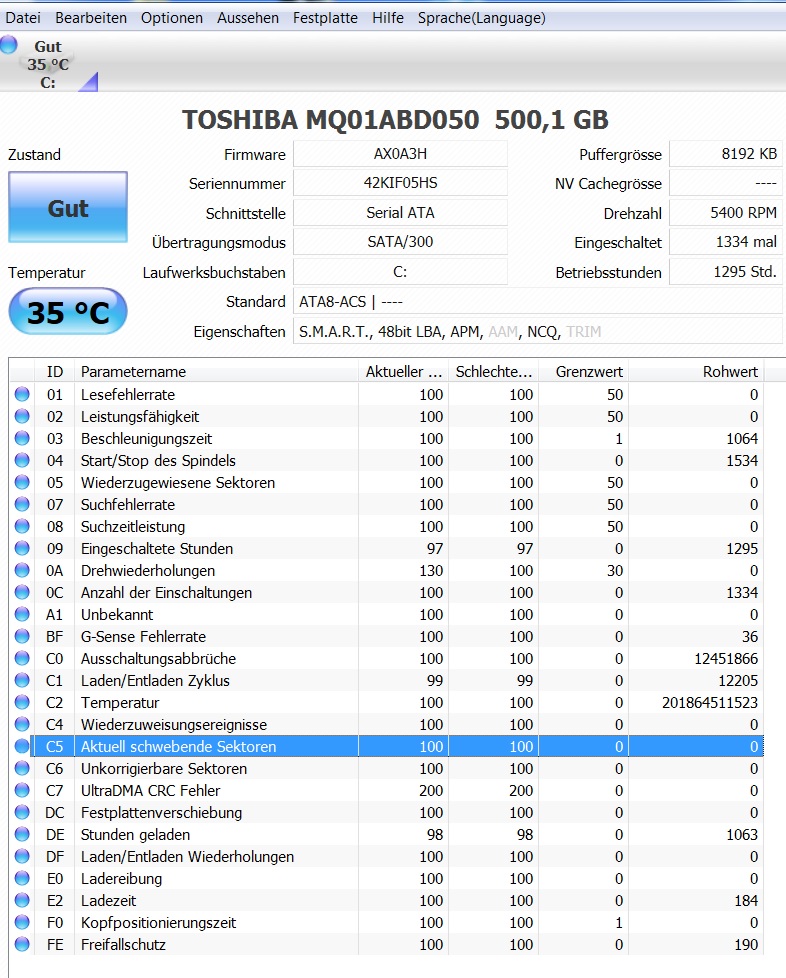Image resolution: width=786 pixels, height=978 pixels.
Task: Click the status icon of the Beschleunigungszeit row
Action: pyautogui.click(x=22, y=438)
